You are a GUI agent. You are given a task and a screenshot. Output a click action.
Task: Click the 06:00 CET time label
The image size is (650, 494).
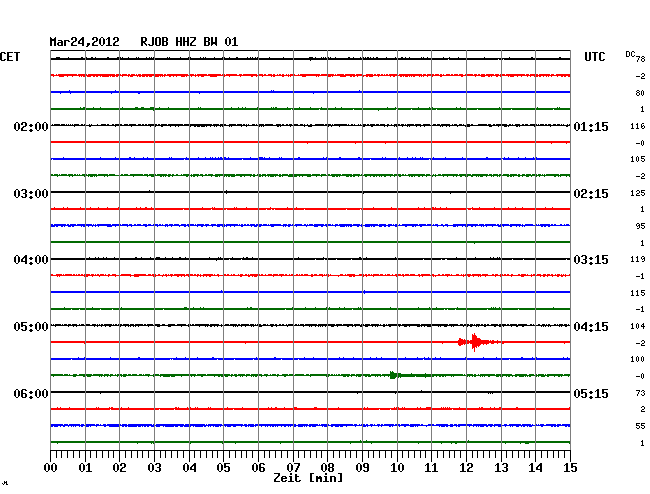31,393
